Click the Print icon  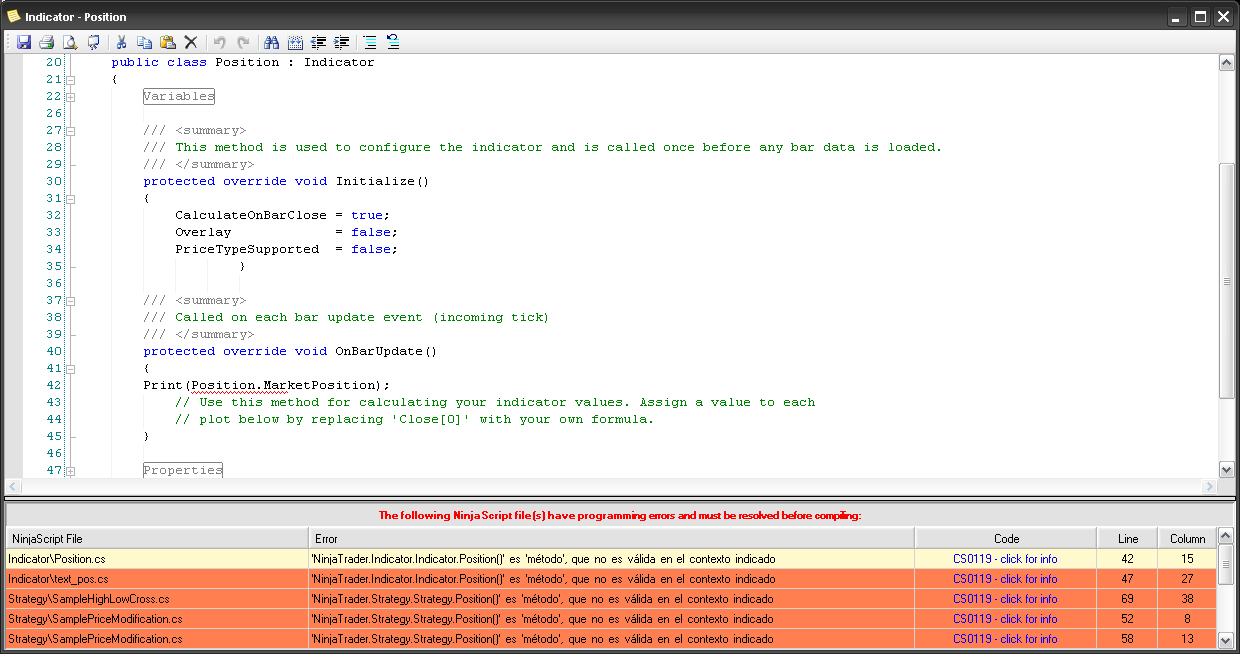46,42
